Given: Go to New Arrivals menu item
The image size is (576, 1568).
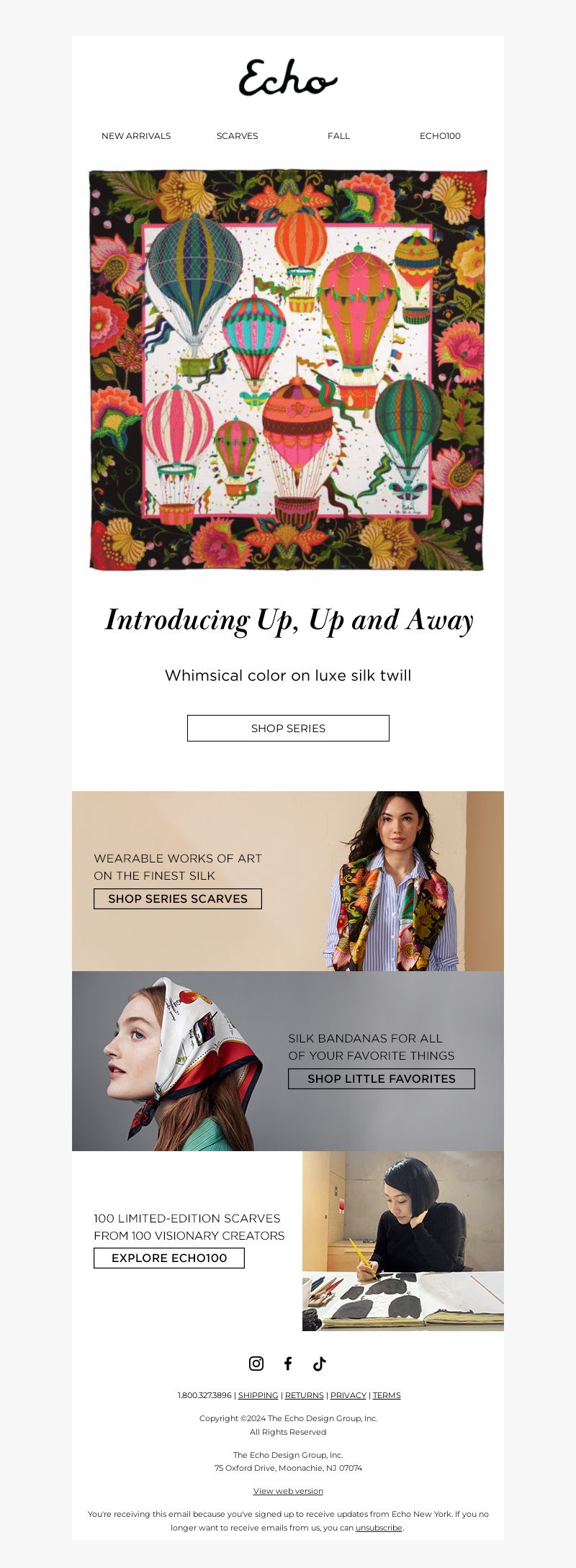Looking at the screenshot, I should tap(136, 136).
